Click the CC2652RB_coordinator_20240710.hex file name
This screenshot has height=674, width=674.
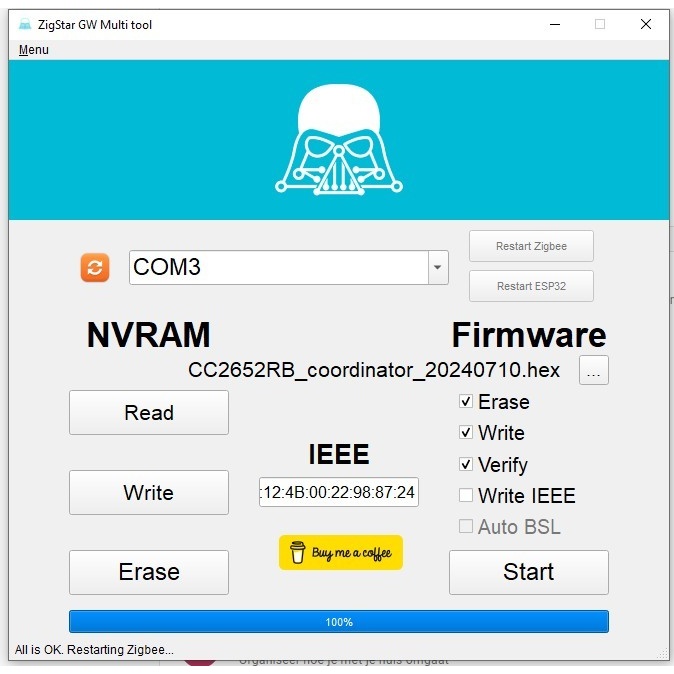coord(374,370)
